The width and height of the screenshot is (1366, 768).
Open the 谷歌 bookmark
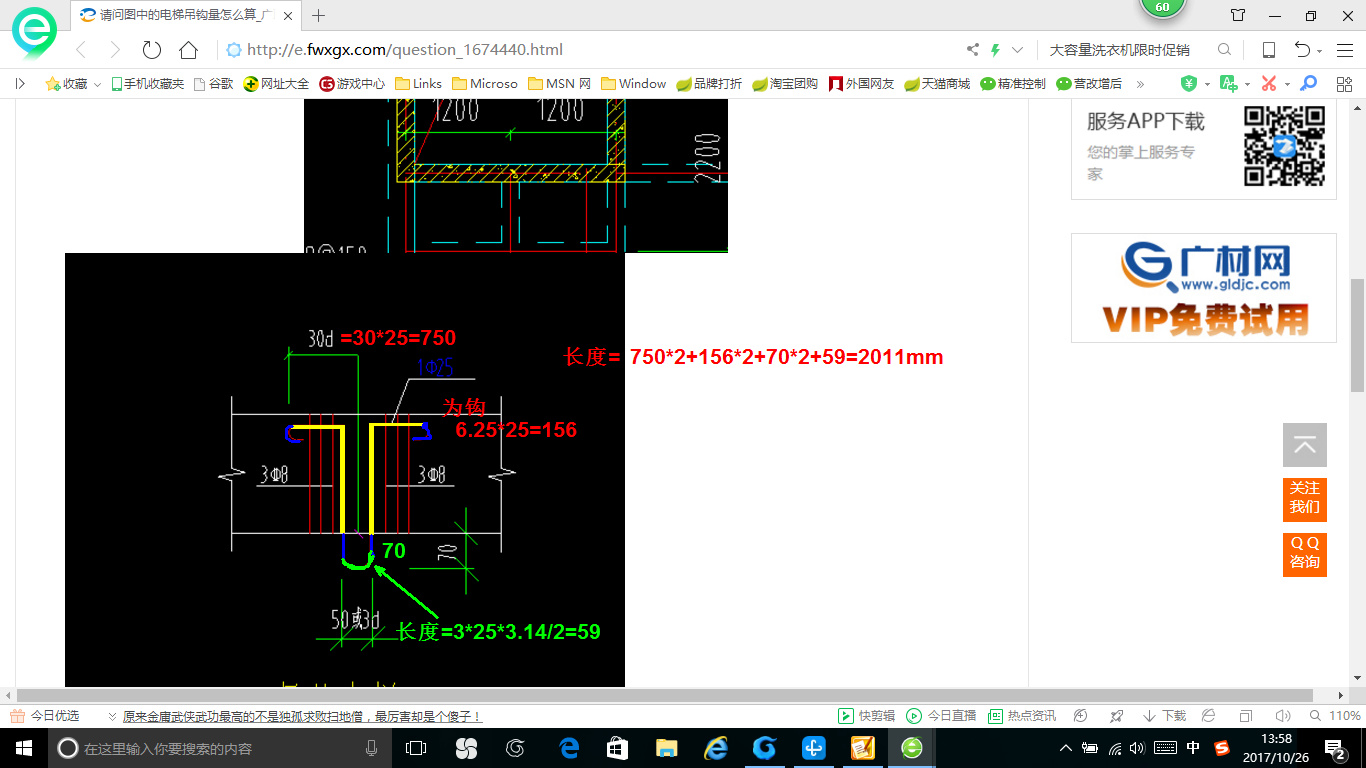pyautogui.click(x=213, y=84)
